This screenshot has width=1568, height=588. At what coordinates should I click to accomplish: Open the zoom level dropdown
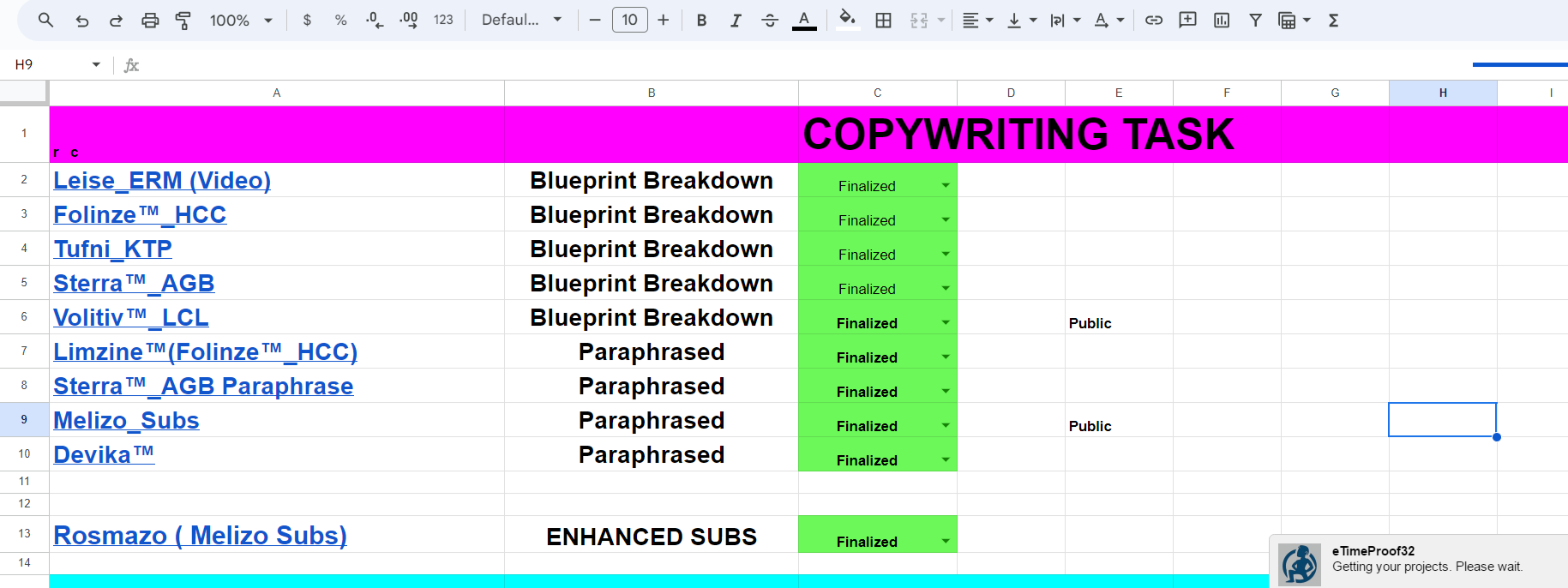coord(241,20)
